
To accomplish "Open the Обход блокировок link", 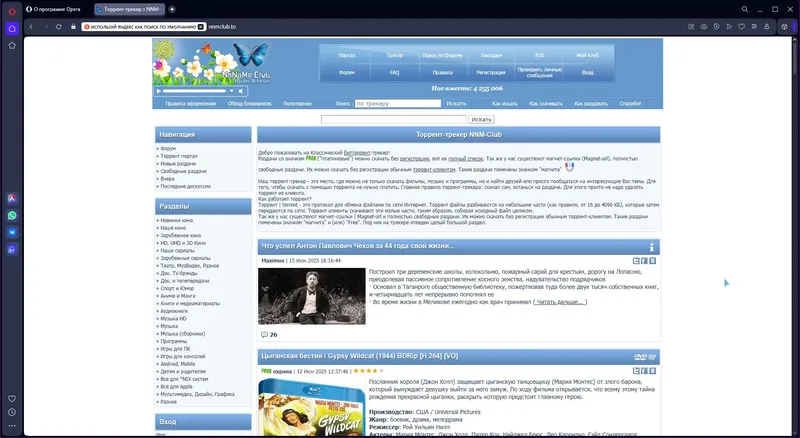I will (x=249, y=104).
